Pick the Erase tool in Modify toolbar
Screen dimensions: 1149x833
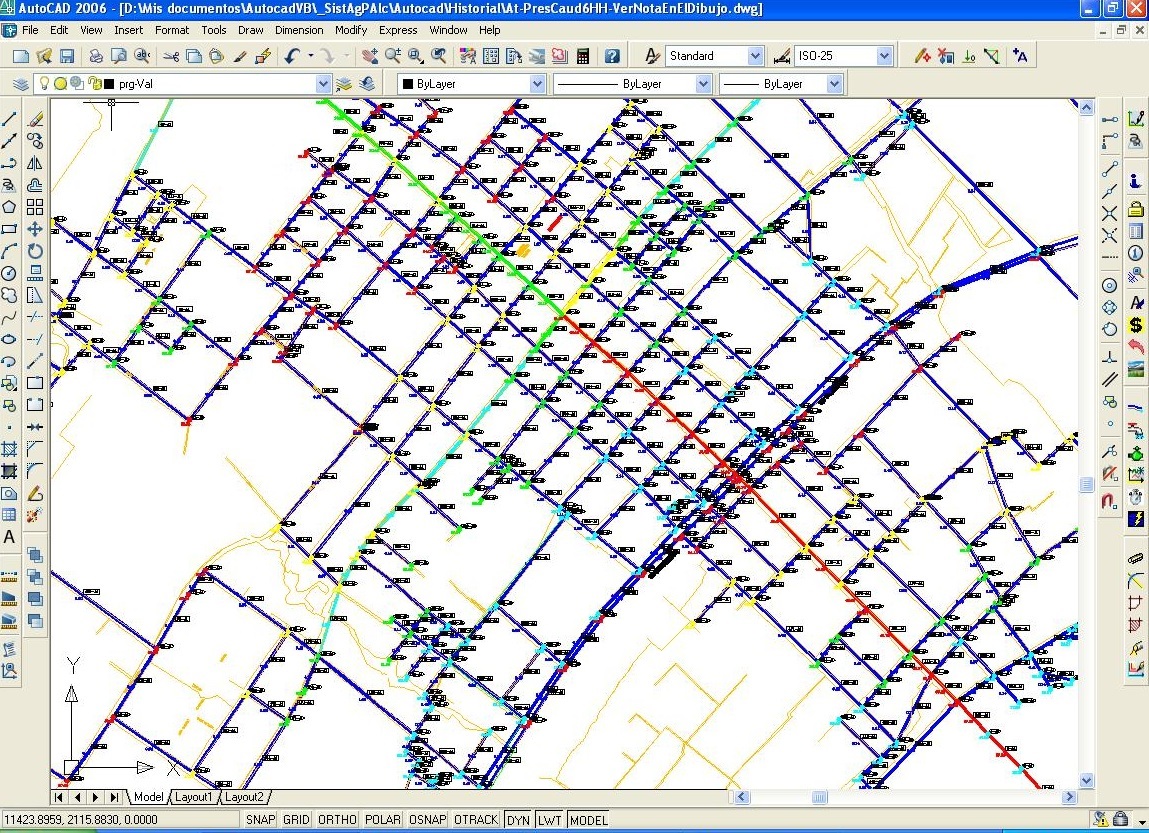(x=35, y=119)
